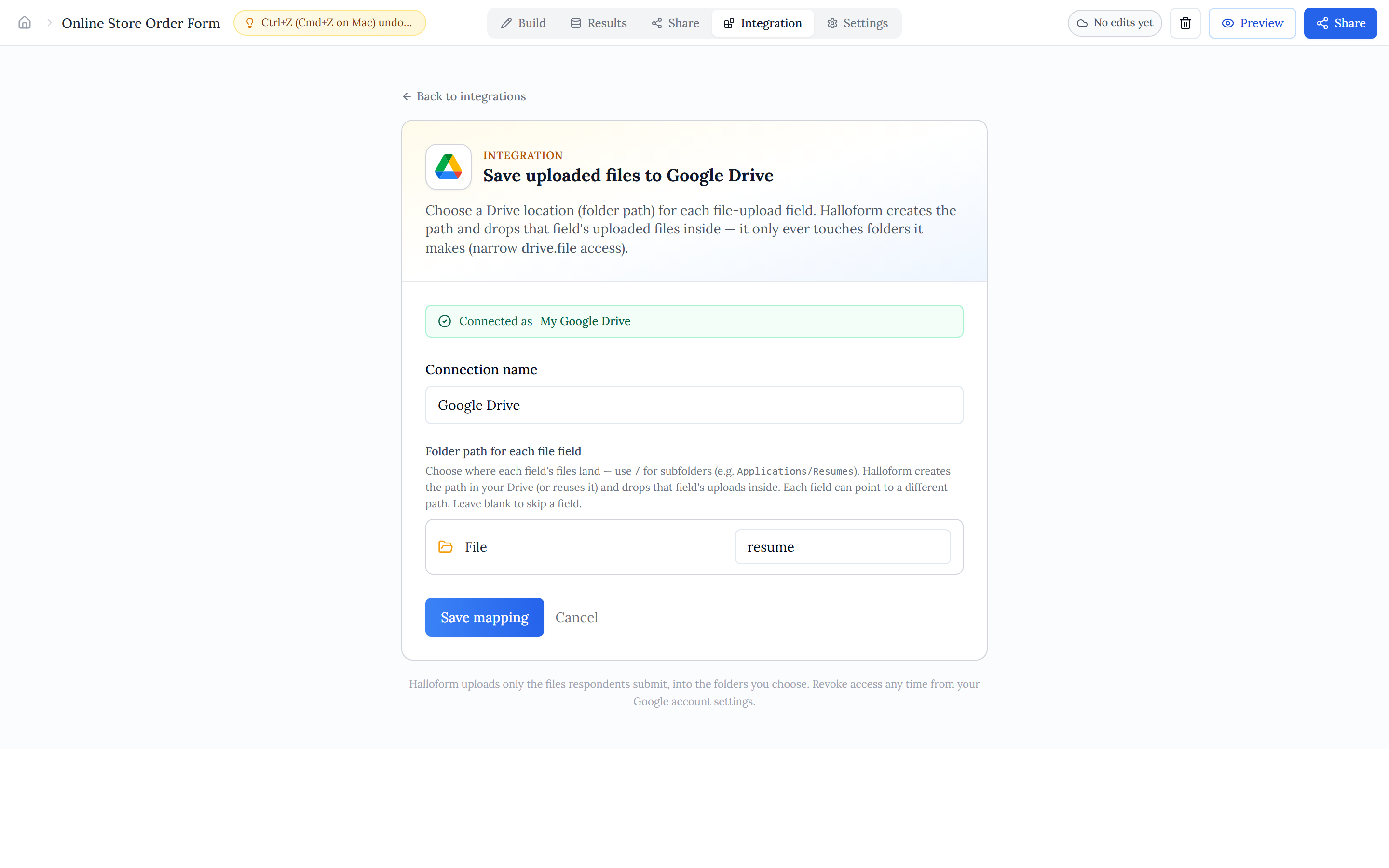Click the pencil icon on Build tab

506,23
